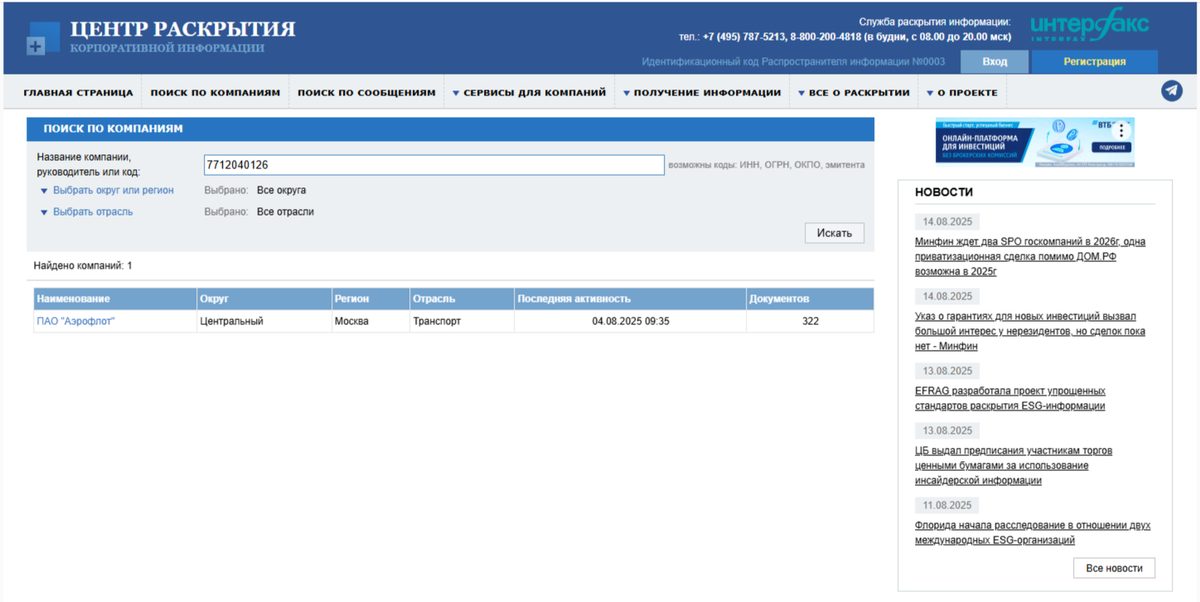The height and width of the screenshot is (602, 1200).
Task: Click the 'Центр раскрытия' site title
Action: (x=182, y=29)
